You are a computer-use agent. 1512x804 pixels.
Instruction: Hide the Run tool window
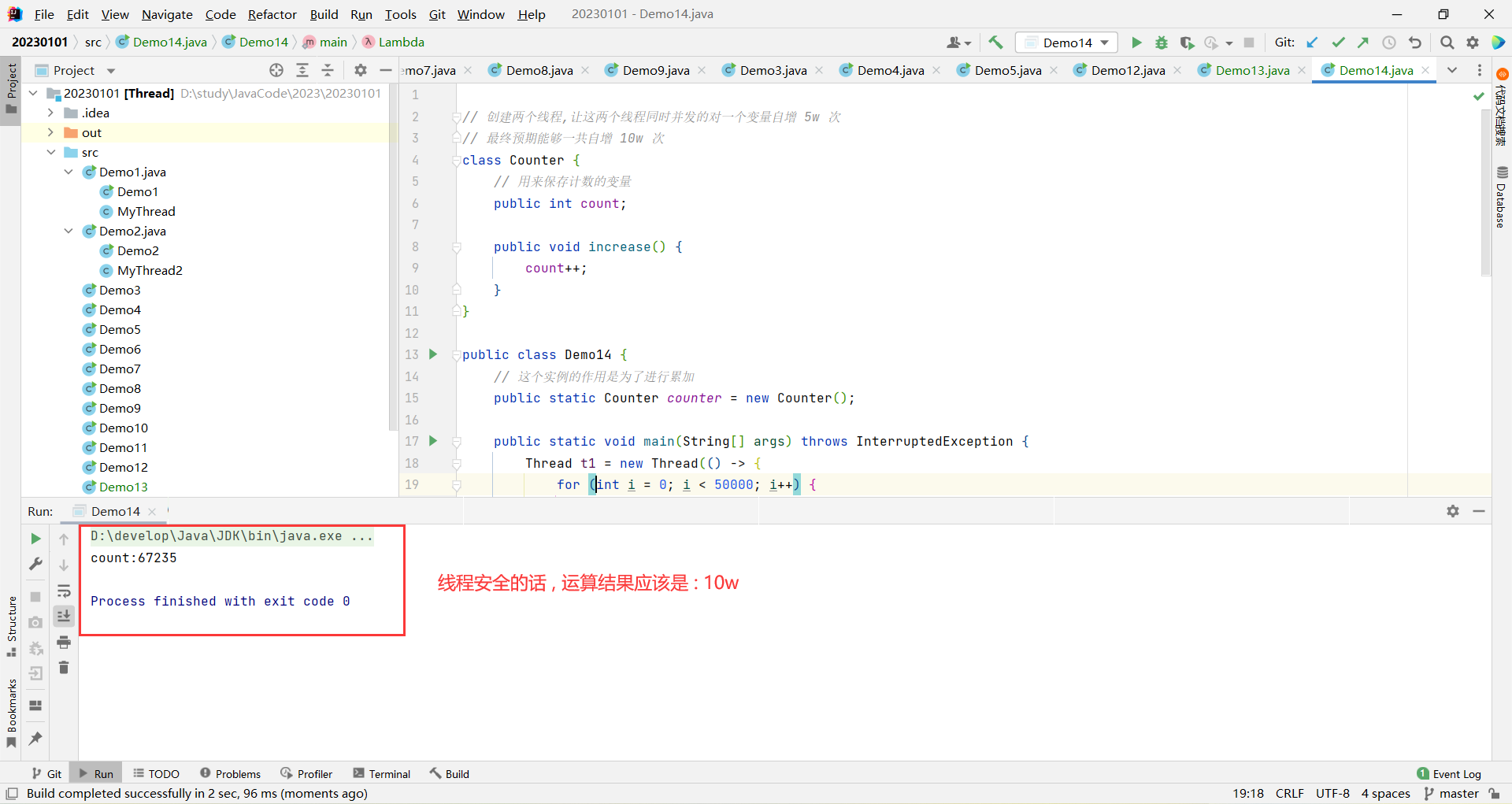click(x=1479, y=511)
